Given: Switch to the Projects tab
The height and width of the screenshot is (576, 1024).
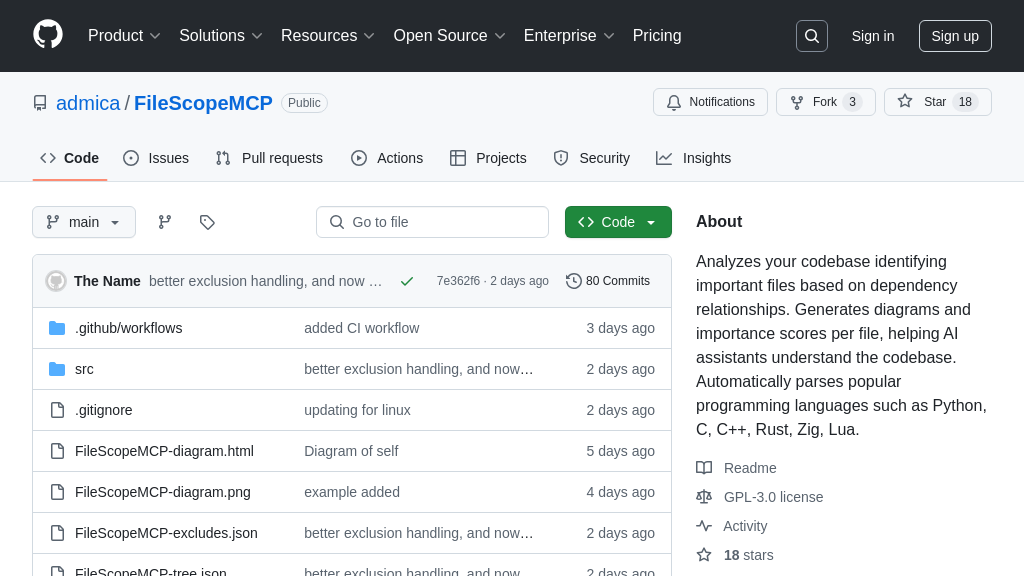Looking at the screenshot, I should (488, 158).
